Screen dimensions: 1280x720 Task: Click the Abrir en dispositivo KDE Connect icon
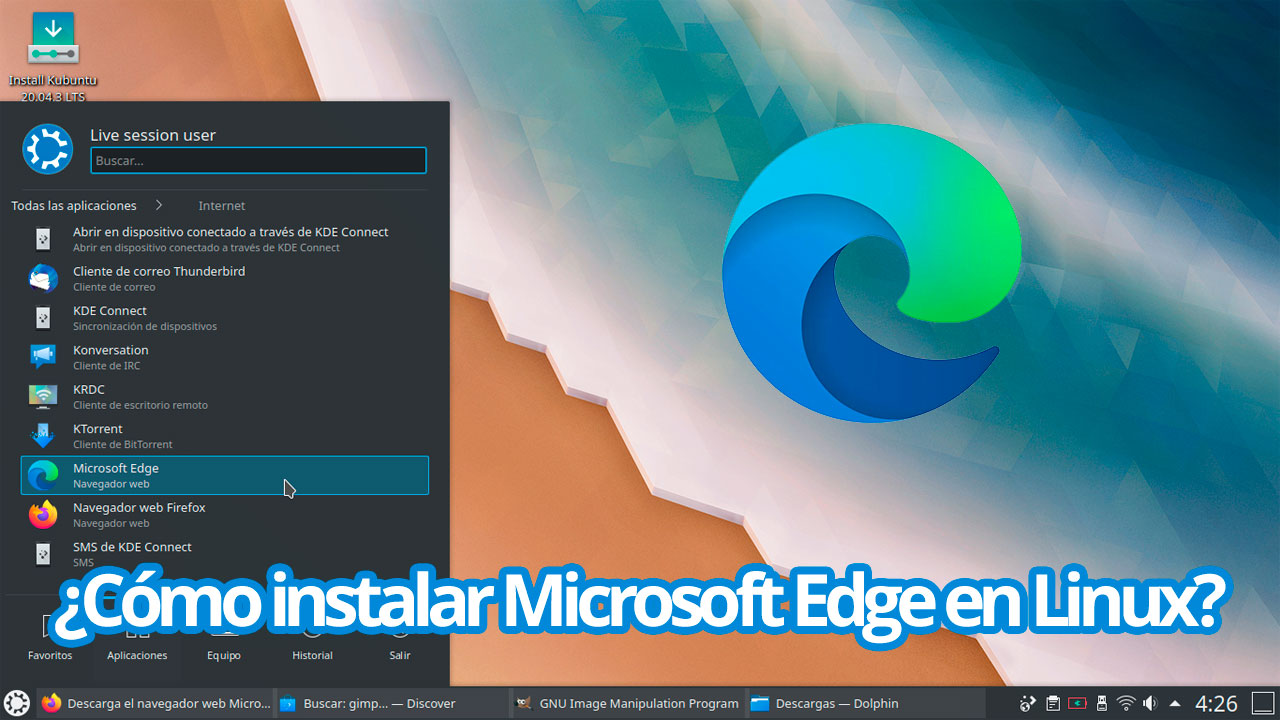tap(43, 239)
